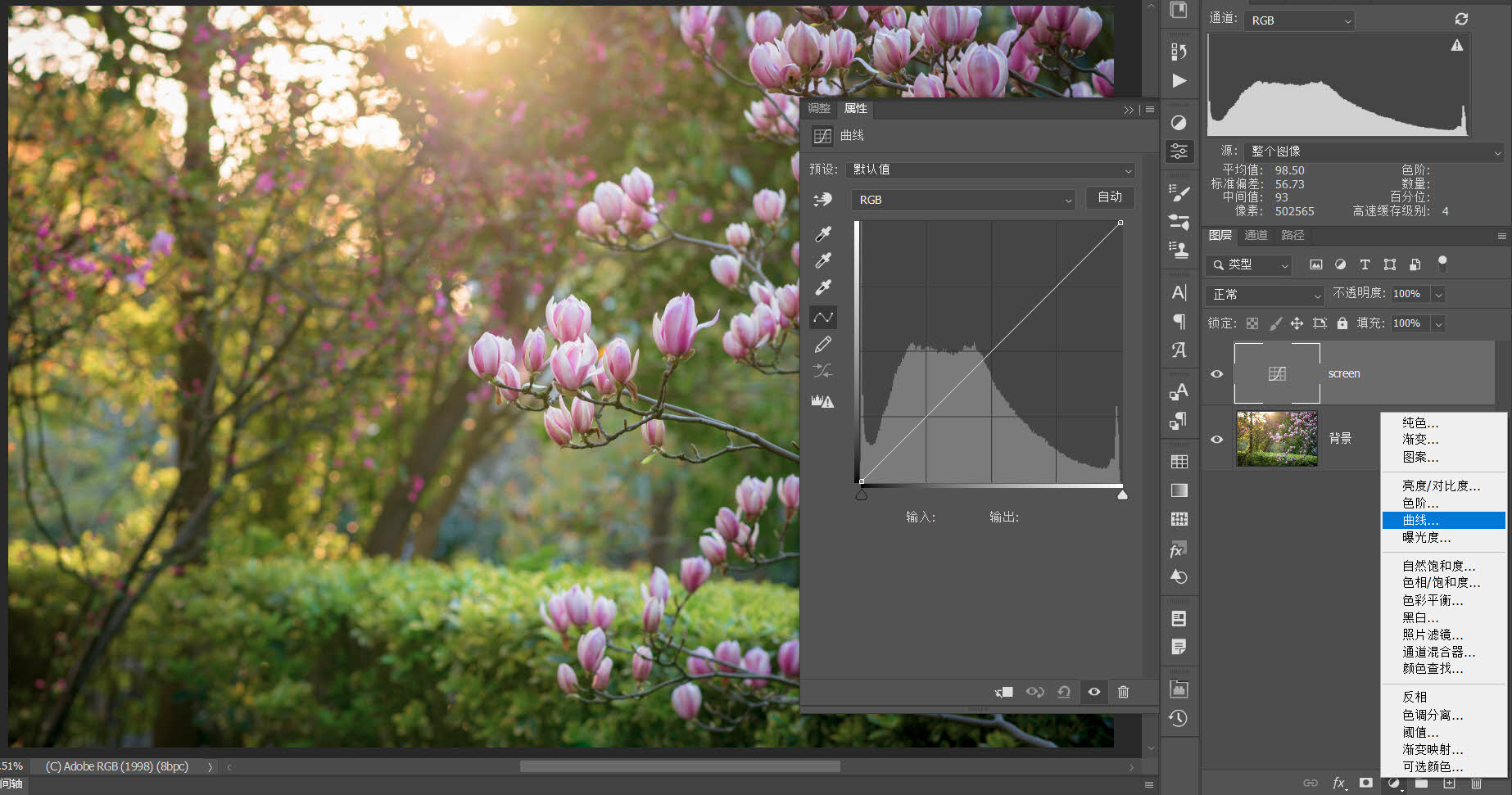Viewport: 1512px width, 795px height.
Task: Switch to the 通道 tab
Action: click(1256, 235)
